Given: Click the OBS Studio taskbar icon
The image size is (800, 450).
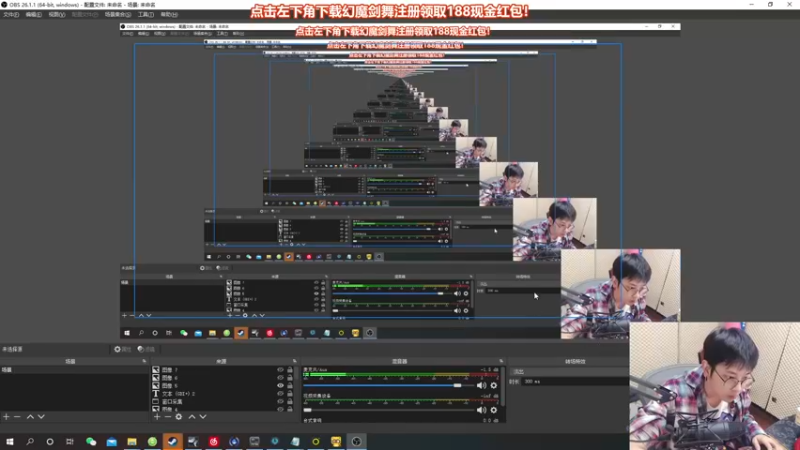Looking at the screenshot, I should (x=356, y=441).
